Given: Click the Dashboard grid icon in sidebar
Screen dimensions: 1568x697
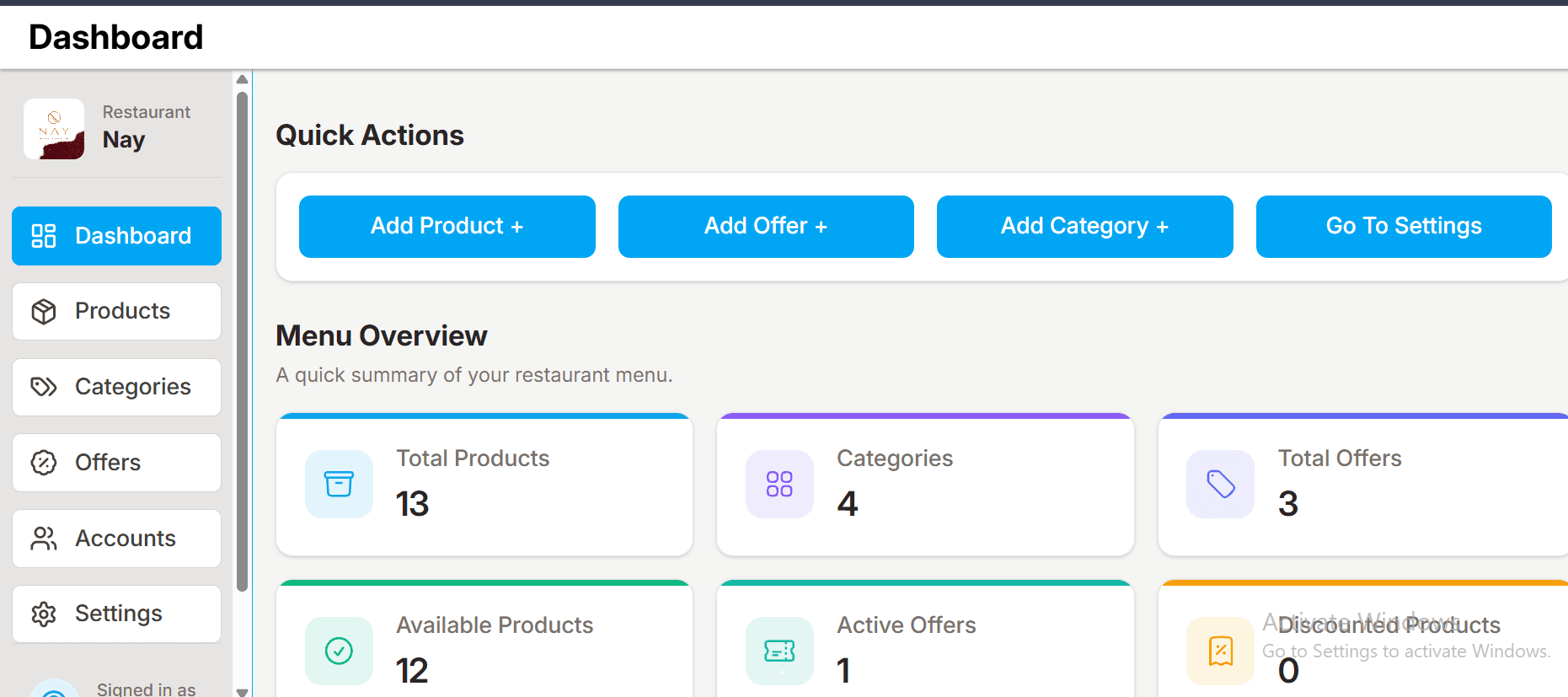Looking at the screenshot, I should [x=44, y=236].
